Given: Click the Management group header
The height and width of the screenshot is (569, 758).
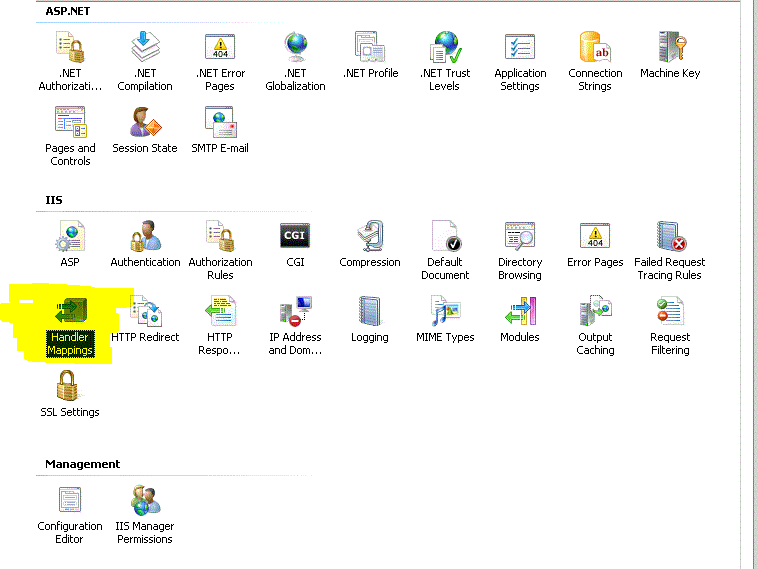Looking at the screenshot, I should coord(82,464).
